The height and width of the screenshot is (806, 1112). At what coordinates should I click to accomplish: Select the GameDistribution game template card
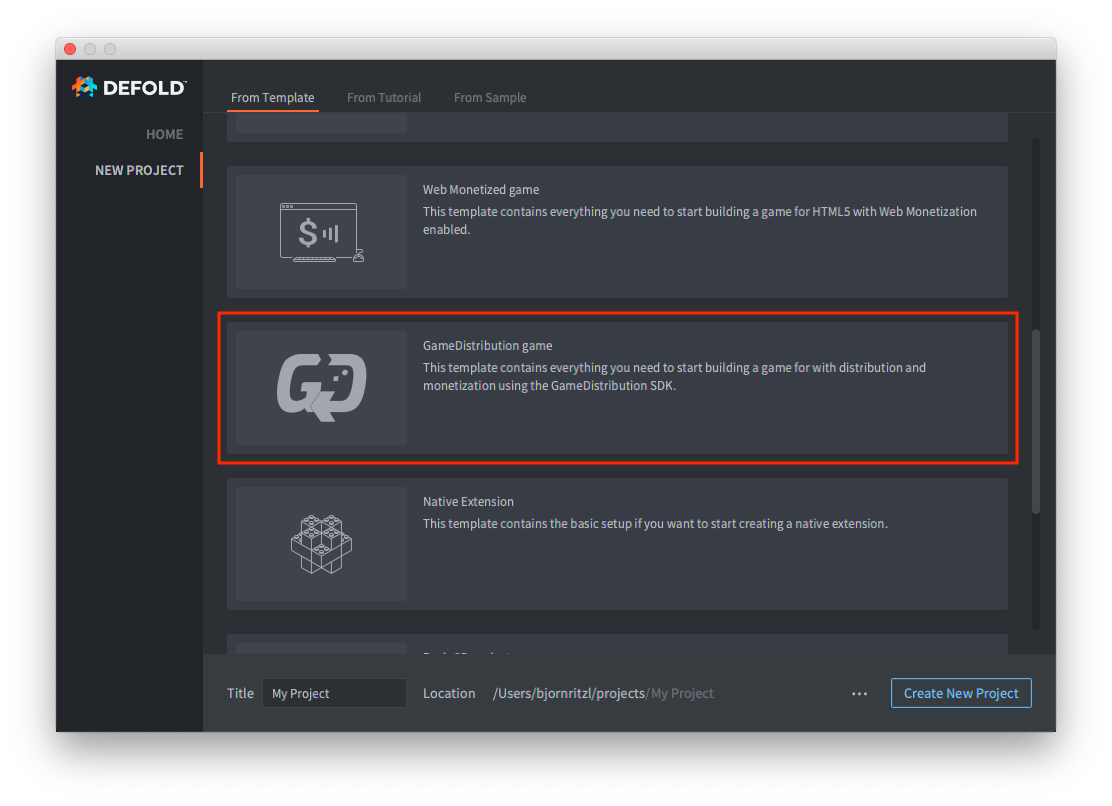point(618,388)
